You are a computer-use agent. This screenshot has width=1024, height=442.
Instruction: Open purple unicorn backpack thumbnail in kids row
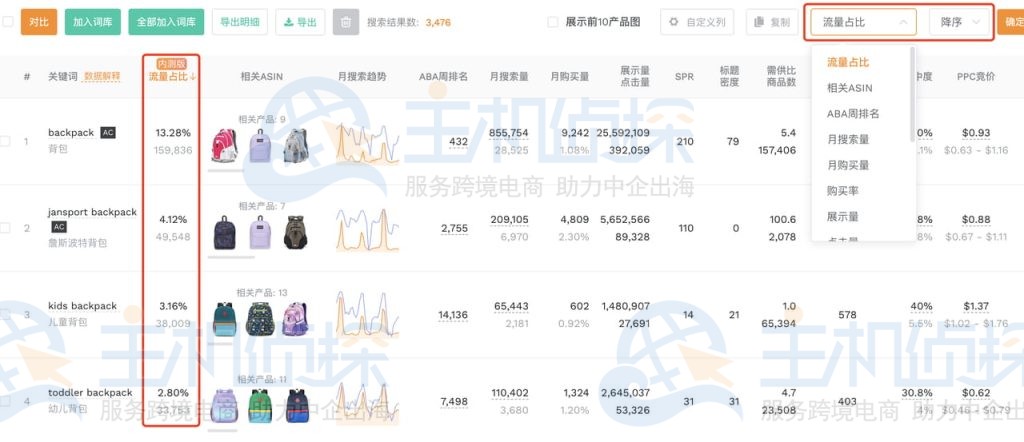[295, 319]
